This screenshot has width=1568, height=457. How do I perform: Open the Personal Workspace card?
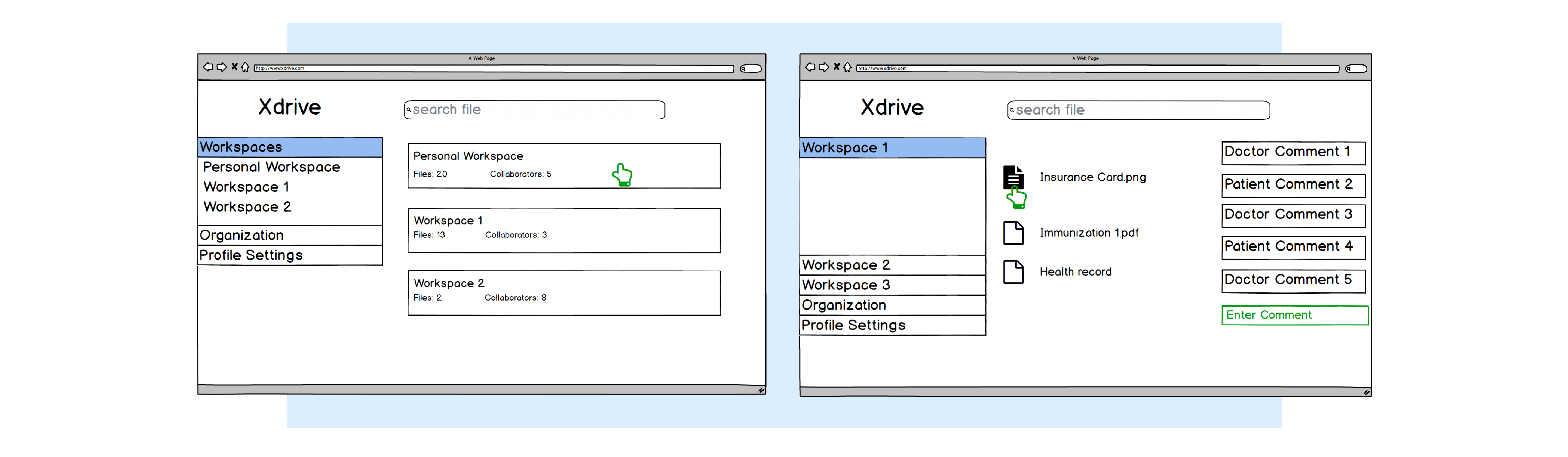(564, 166)
